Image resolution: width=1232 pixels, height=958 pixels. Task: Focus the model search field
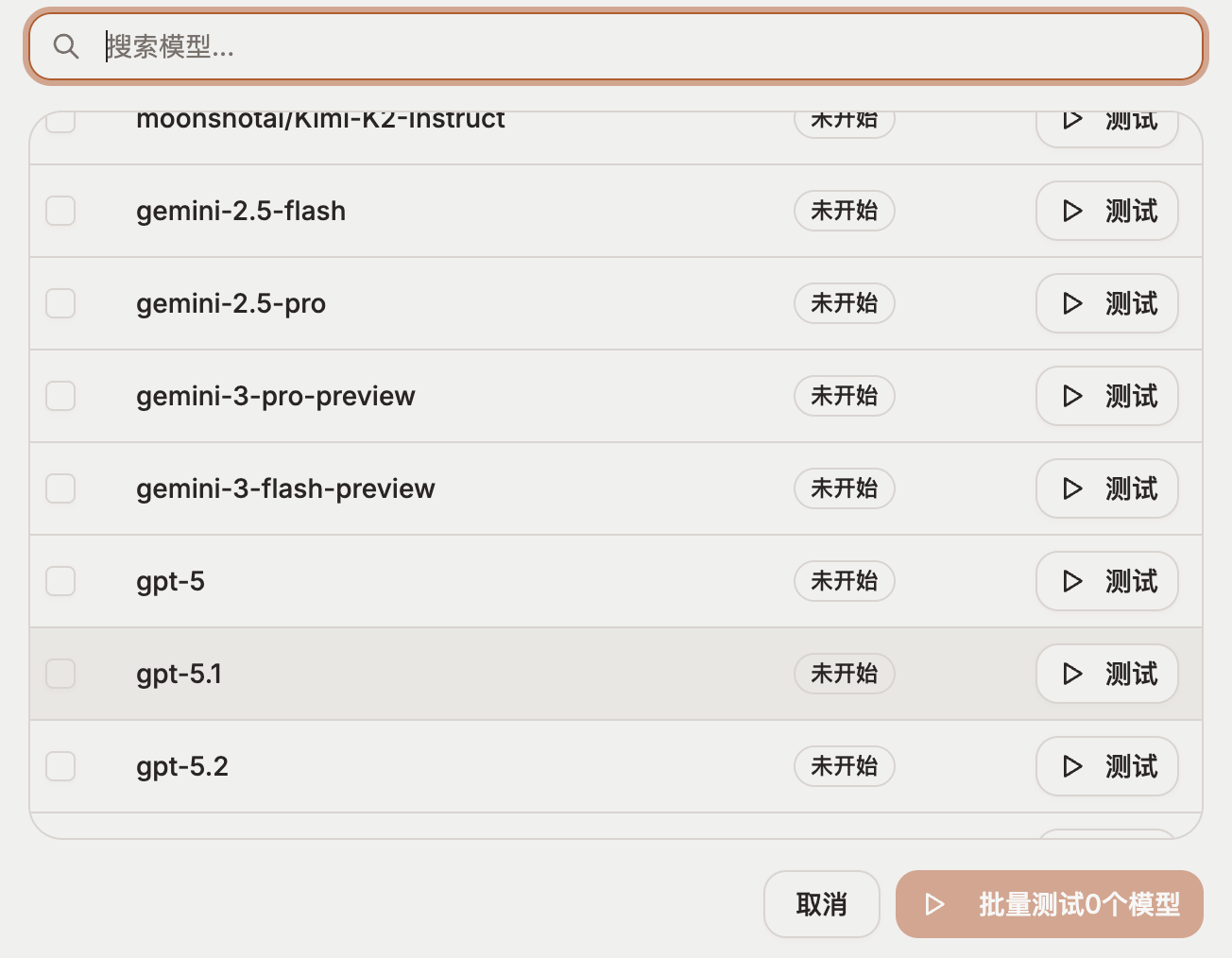[x=615, y=46]
